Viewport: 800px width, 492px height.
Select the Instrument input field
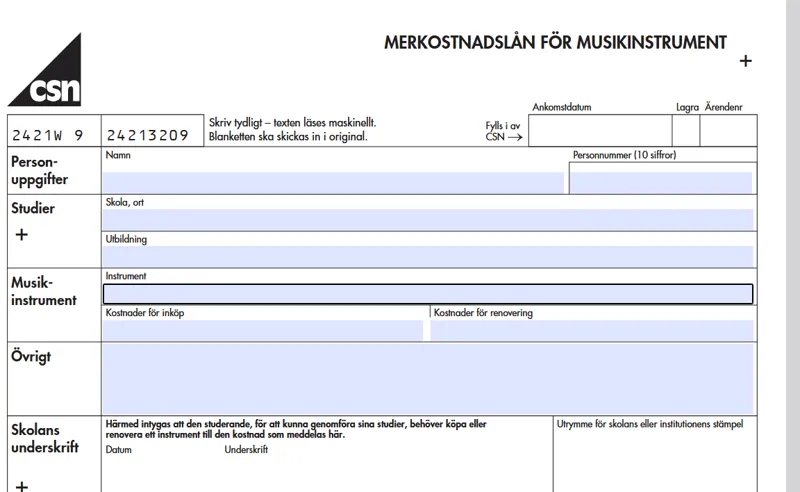[428, 294]
